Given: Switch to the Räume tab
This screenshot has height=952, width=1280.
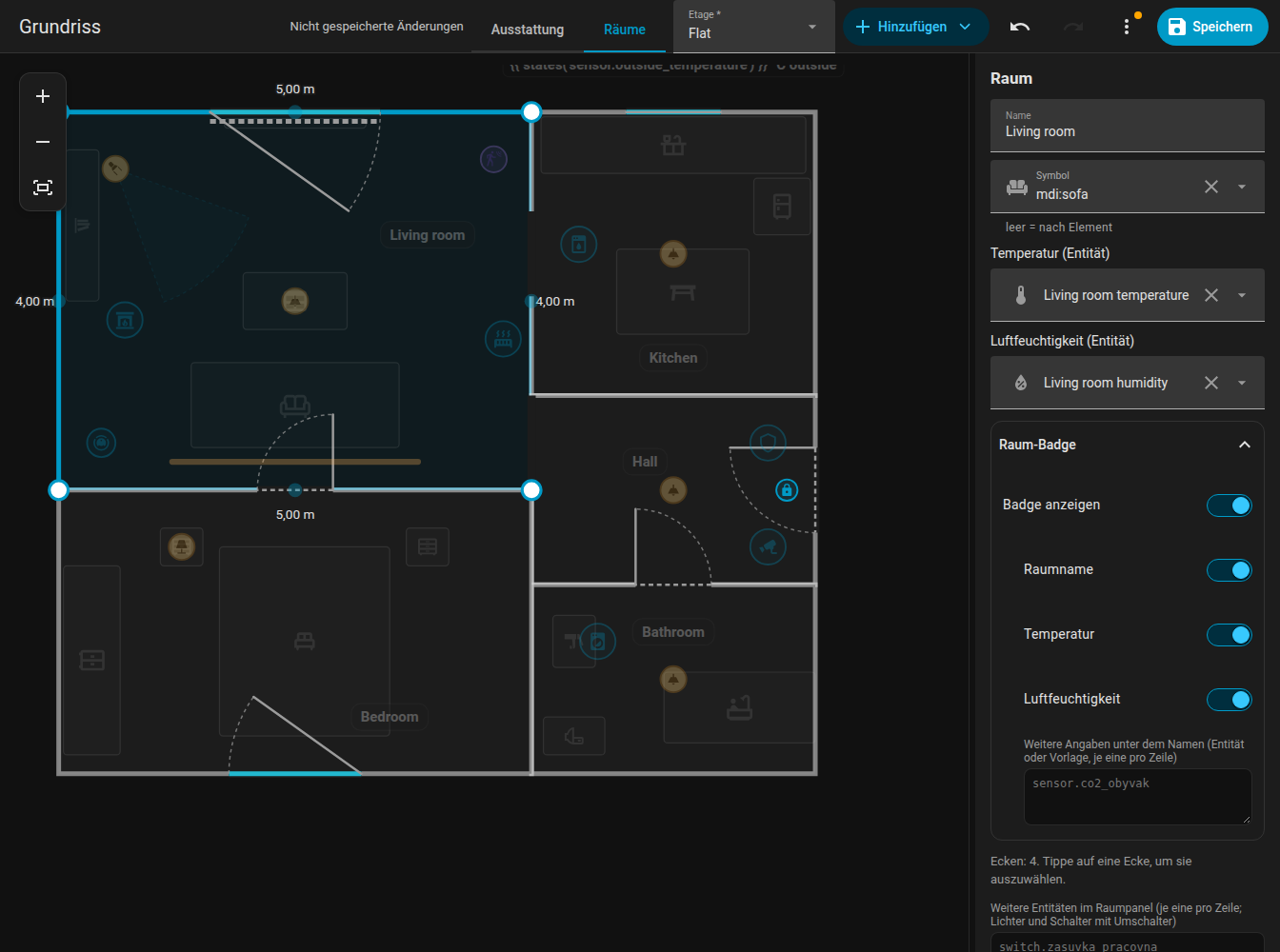Looking at the screenshot, I should pyautogui.click(x=625, y=30).
